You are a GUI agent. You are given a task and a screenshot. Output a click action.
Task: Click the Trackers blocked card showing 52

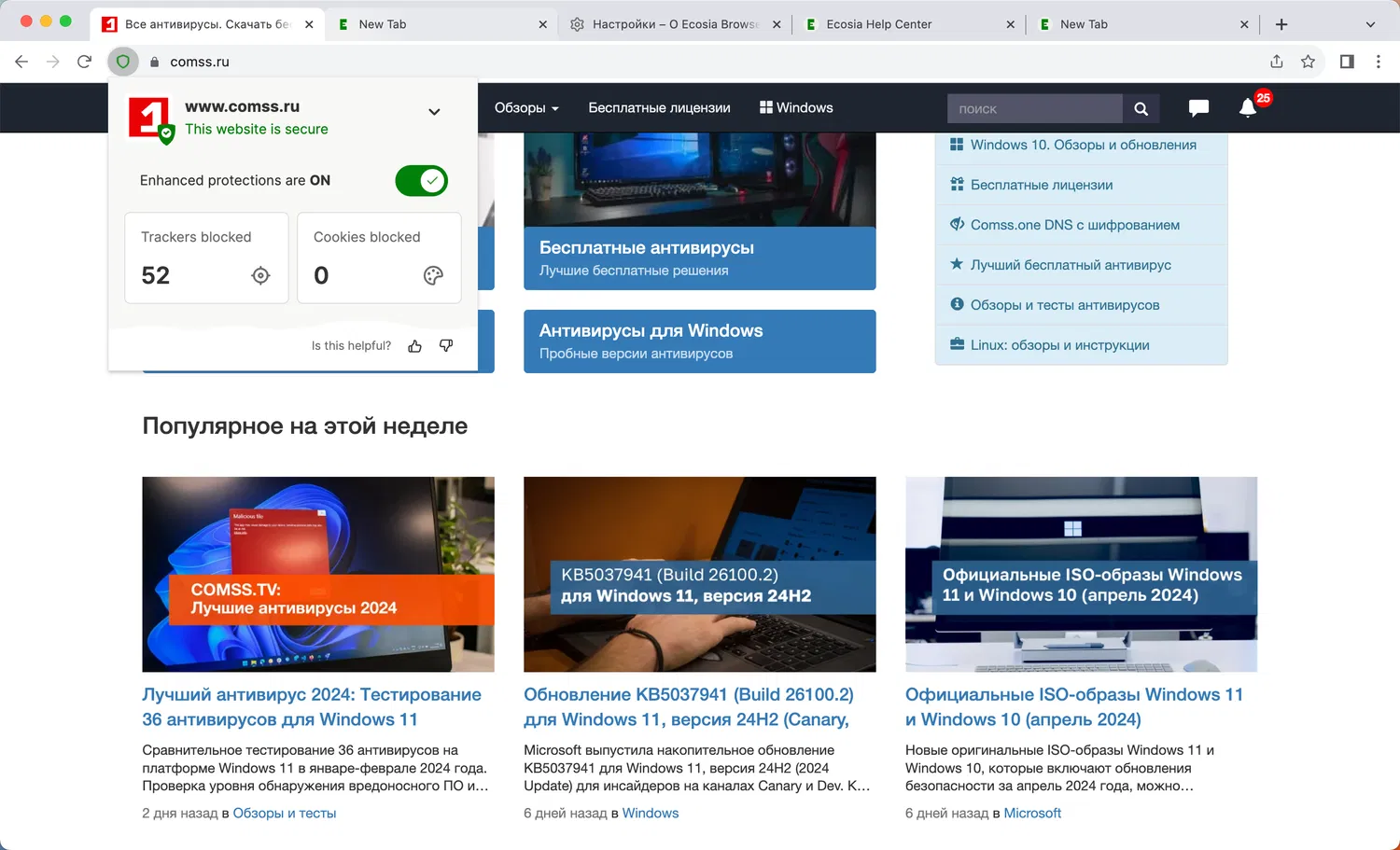tap(206, 258)
